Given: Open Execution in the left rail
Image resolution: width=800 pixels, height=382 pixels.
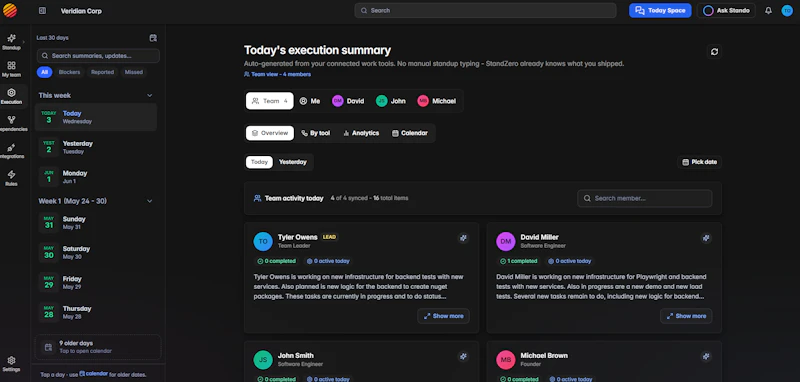Looking at the screenshot, I should [11, 96].
